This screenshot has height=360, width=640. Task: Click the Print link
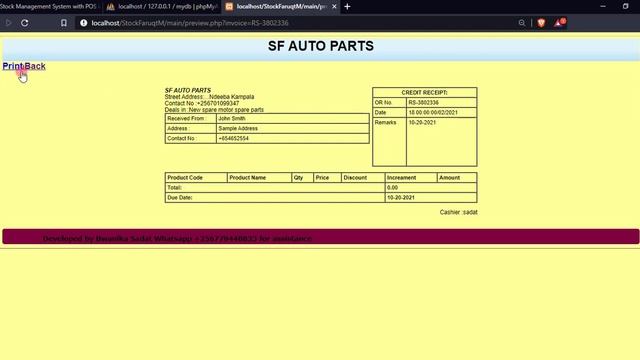(13, 66)
